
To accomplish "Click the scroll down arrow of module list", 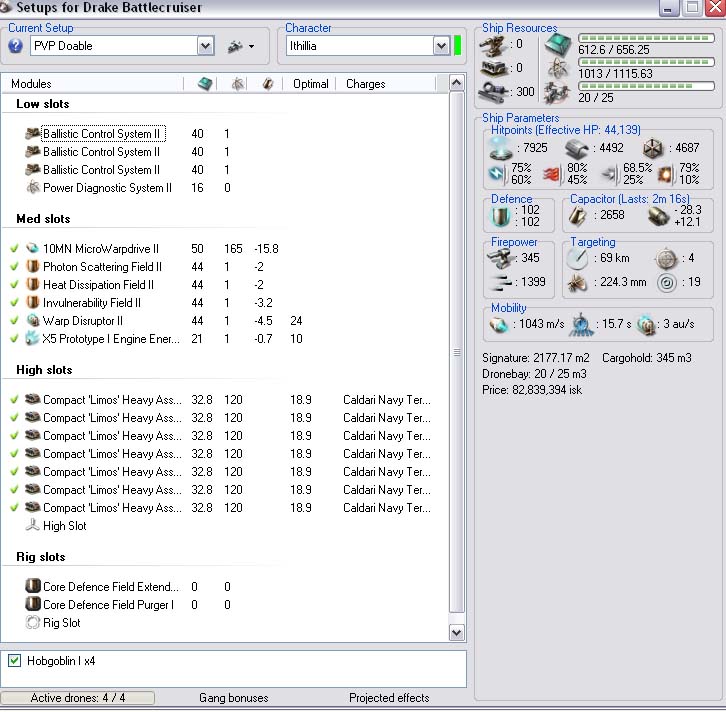I will (457, 632).
